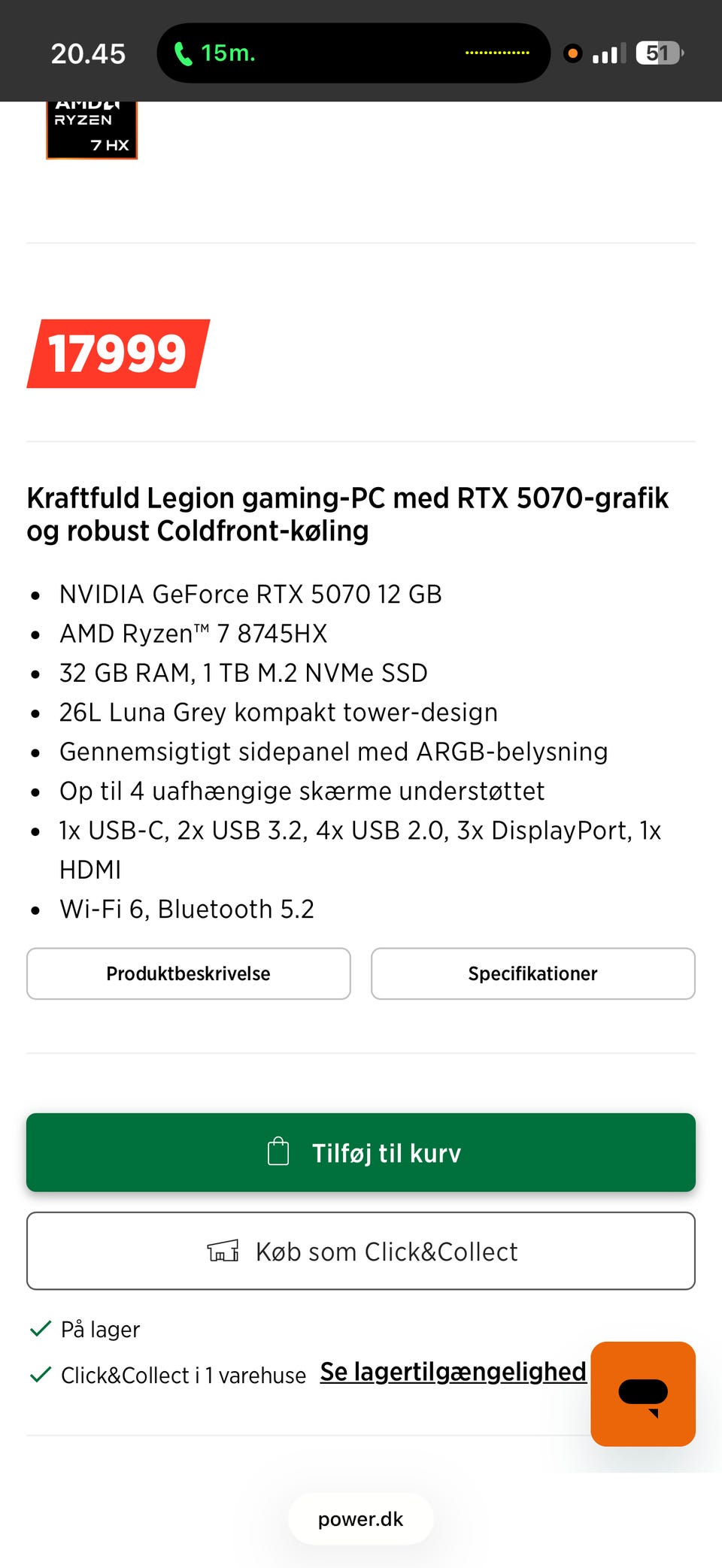Tap the På lager checkmark icon
This screenshot has width=722, height=1568.
[x=40, y=1329]
